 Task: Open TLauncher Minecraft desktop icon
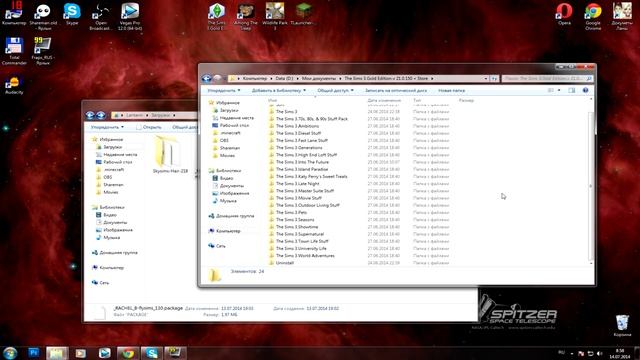[302, 15]
